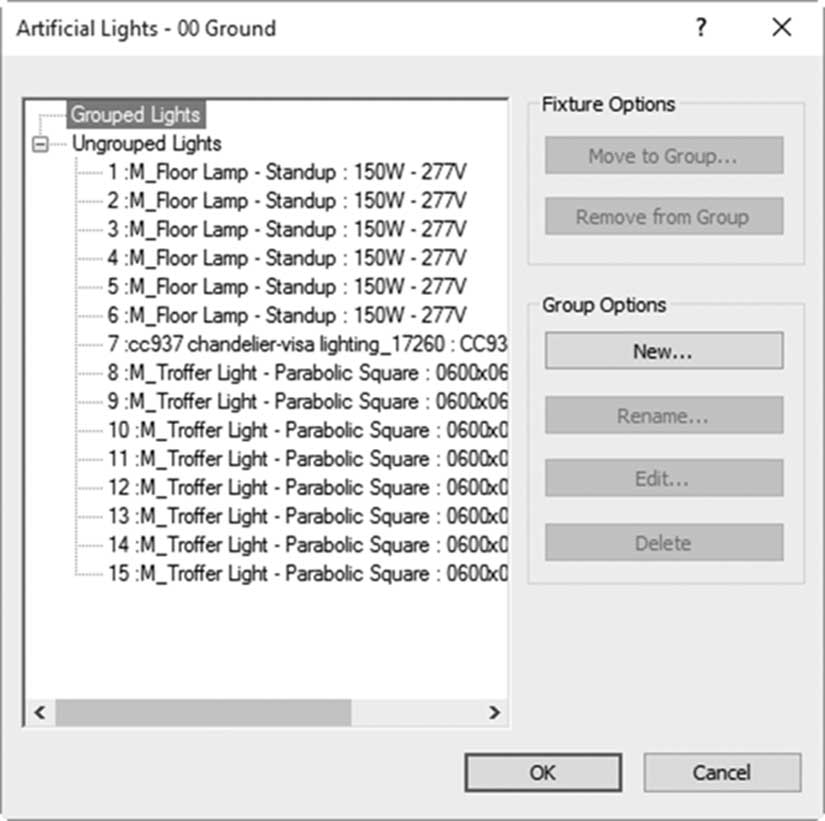This screenshot has height=821, width=825.
Task: Click the Move to Group... button
Action: point(664,155)
